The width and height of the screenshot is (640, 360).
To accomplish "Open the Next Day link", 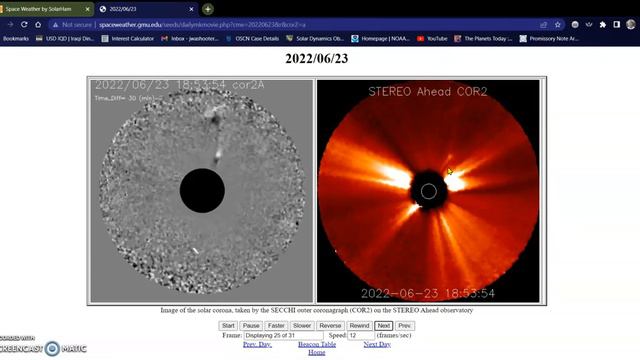I will click(x=377, y=344).
